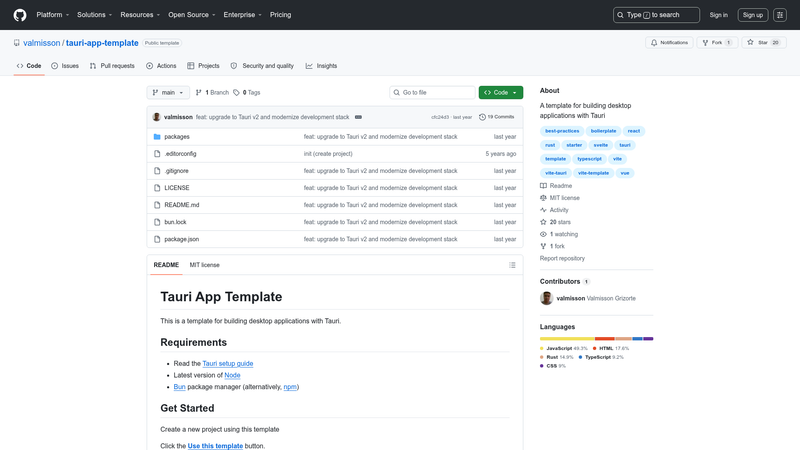Open the Bun link in Requirements
This screenshot has height=450, width=800.
(x=179, y=387)
